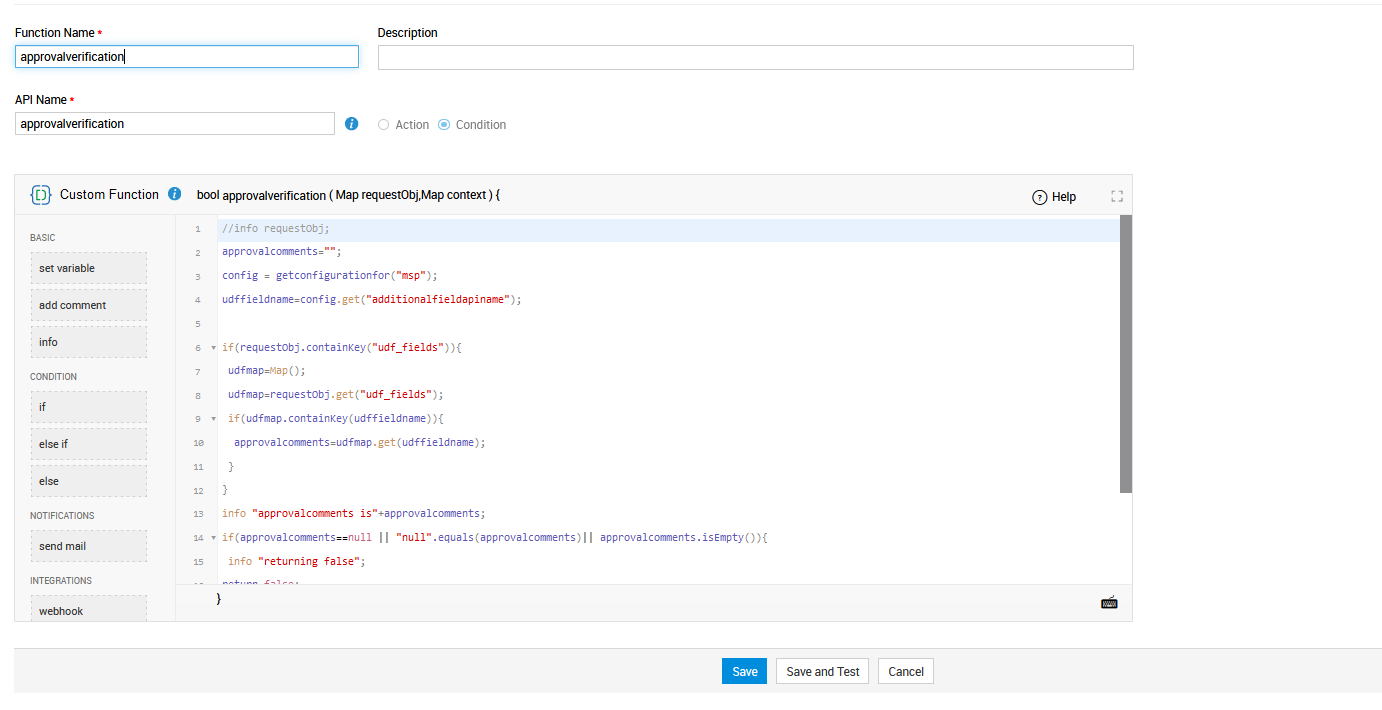Click into the Description text field

pyautogui.click(x=755, y=58)
